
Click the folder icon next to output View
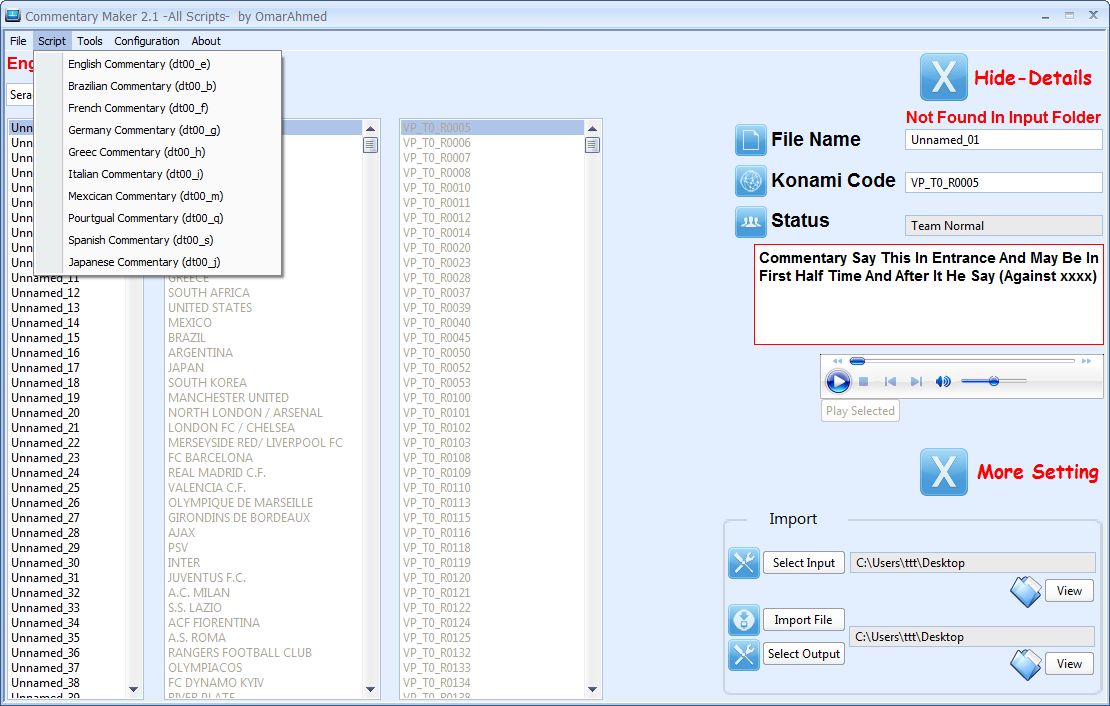click(1025, 664)
